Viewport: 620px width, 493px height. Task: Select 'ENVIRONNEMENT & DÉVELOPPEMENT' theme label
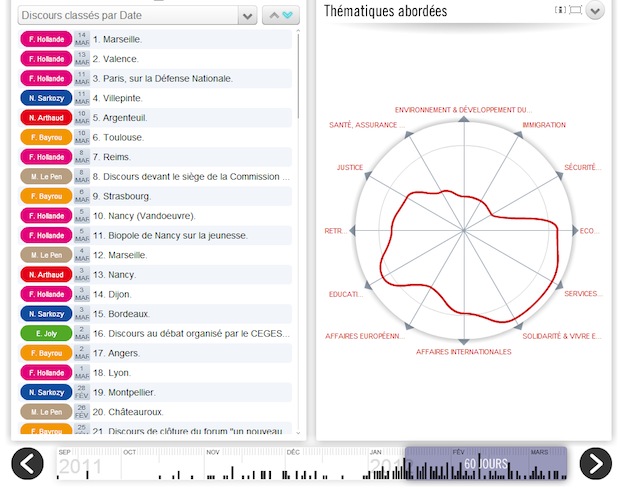[463, 109]
